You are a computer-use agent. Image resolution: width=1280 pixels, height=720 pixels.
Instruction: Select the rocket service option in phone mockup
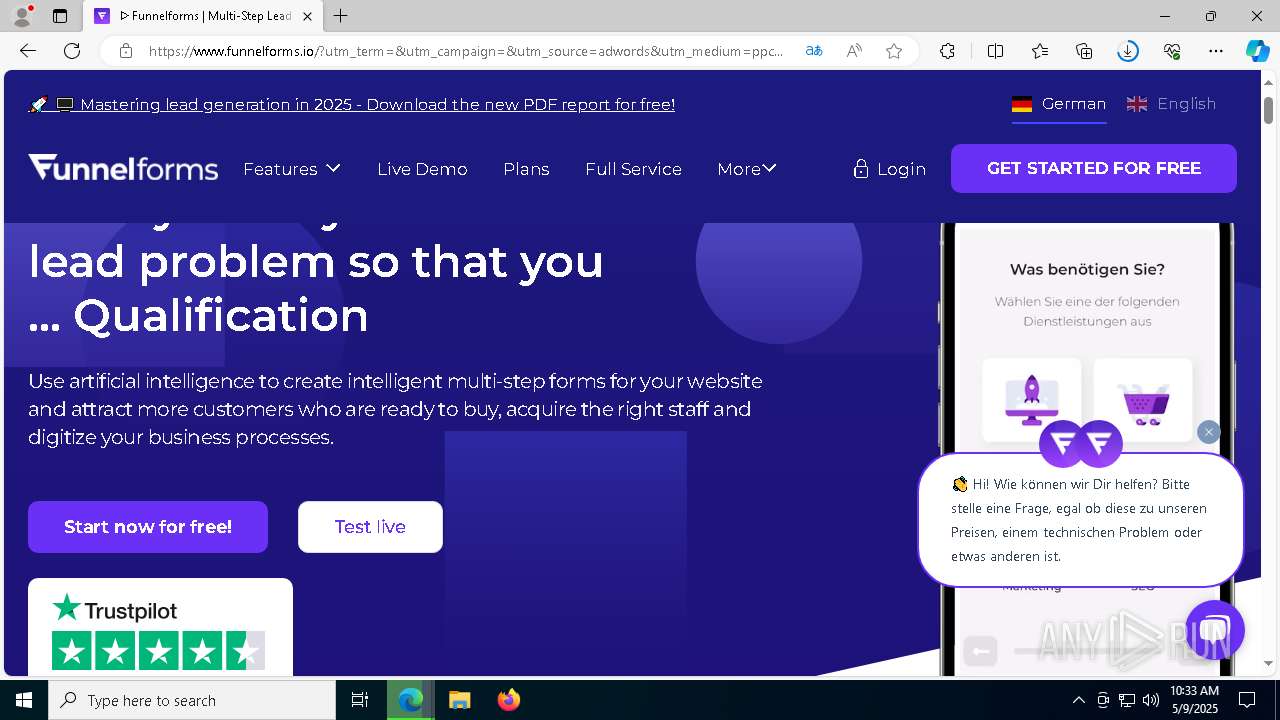(x=1031, y=400)
